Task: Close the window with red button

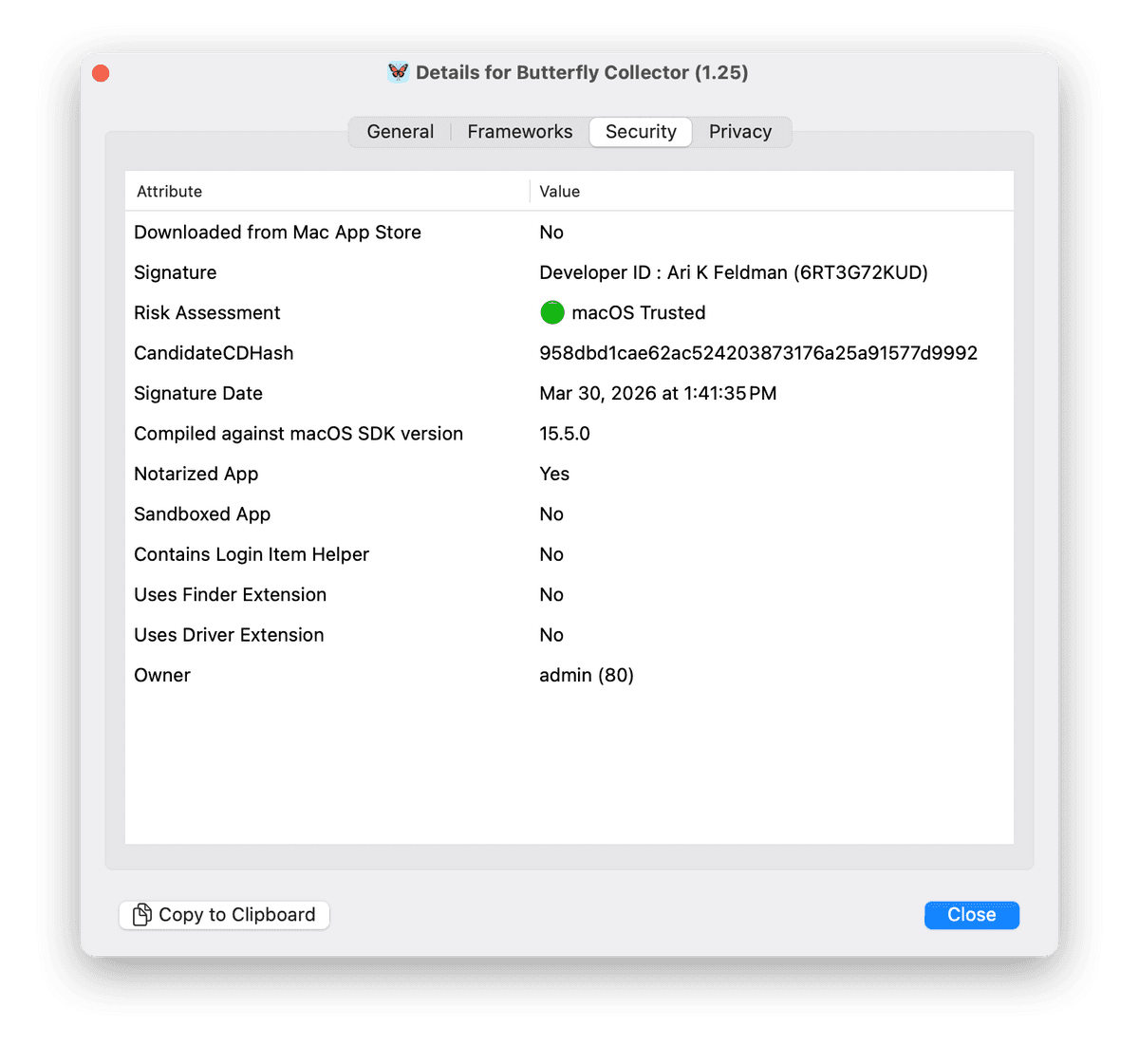Action: point(101,73)
